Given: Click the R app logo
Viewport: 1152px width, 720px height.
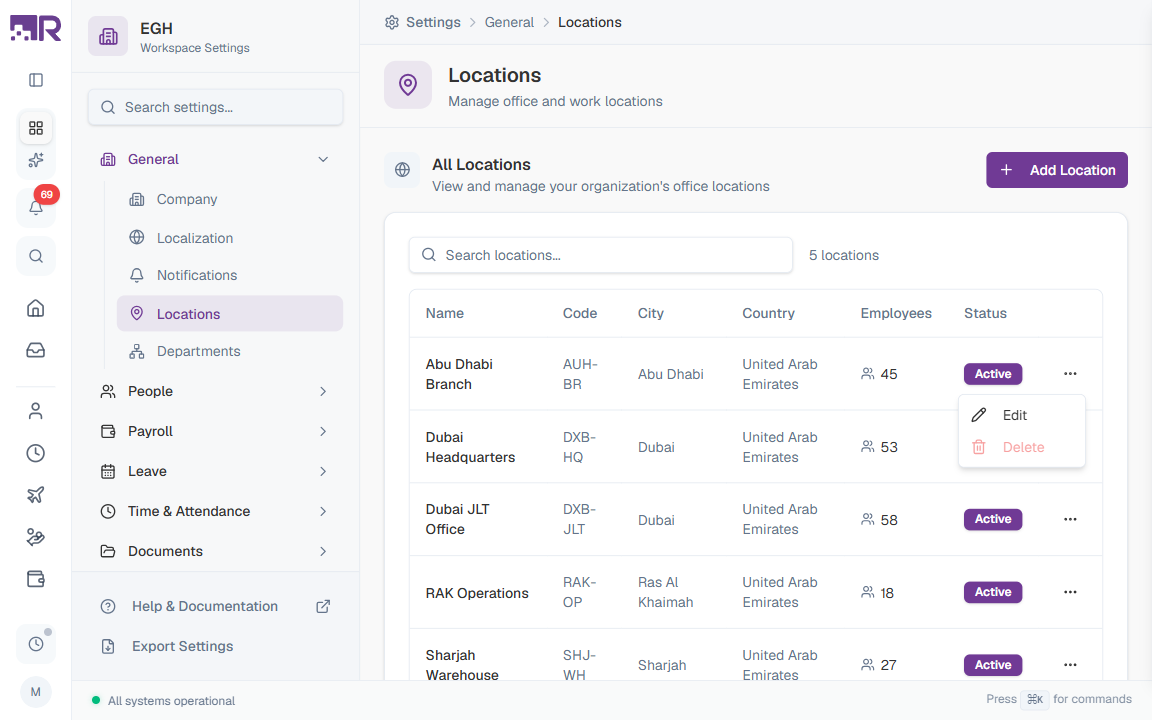Looking at the screenshot, I should point(35,29).
